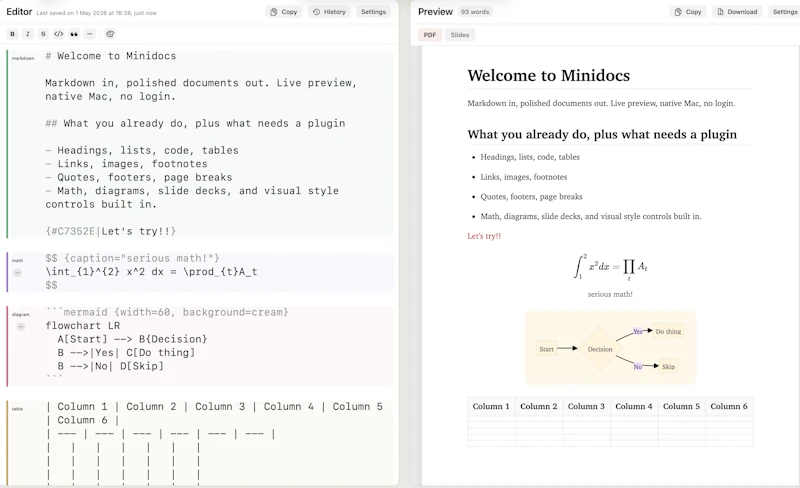The height and width of the screenshot is (488, 800).
Task: Click the 'flowchart LR' line in the editor
Action: pyautogui.click(x=83, y=326)
